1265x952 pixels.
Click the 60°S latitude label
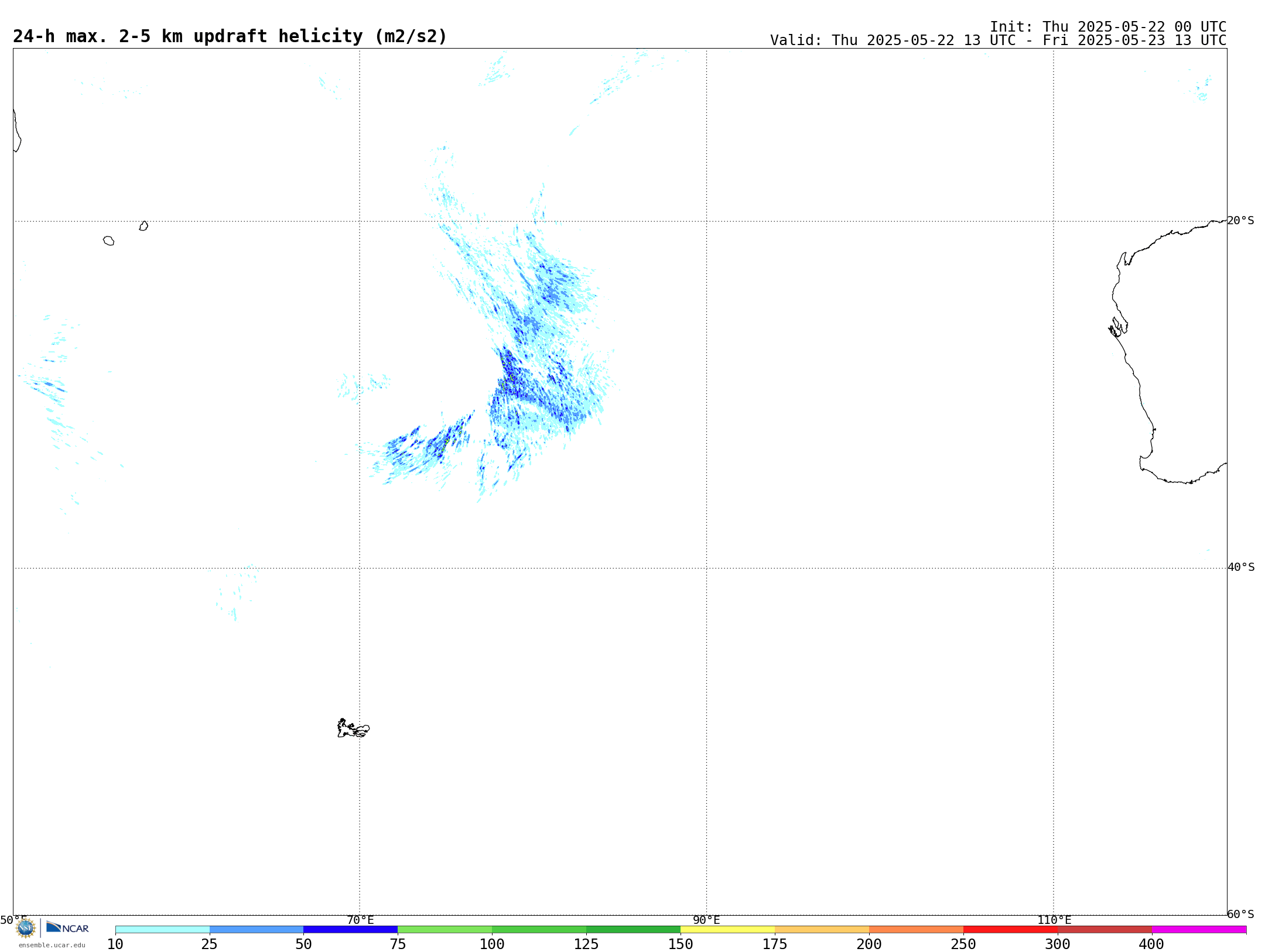[x=1241, y=914]
